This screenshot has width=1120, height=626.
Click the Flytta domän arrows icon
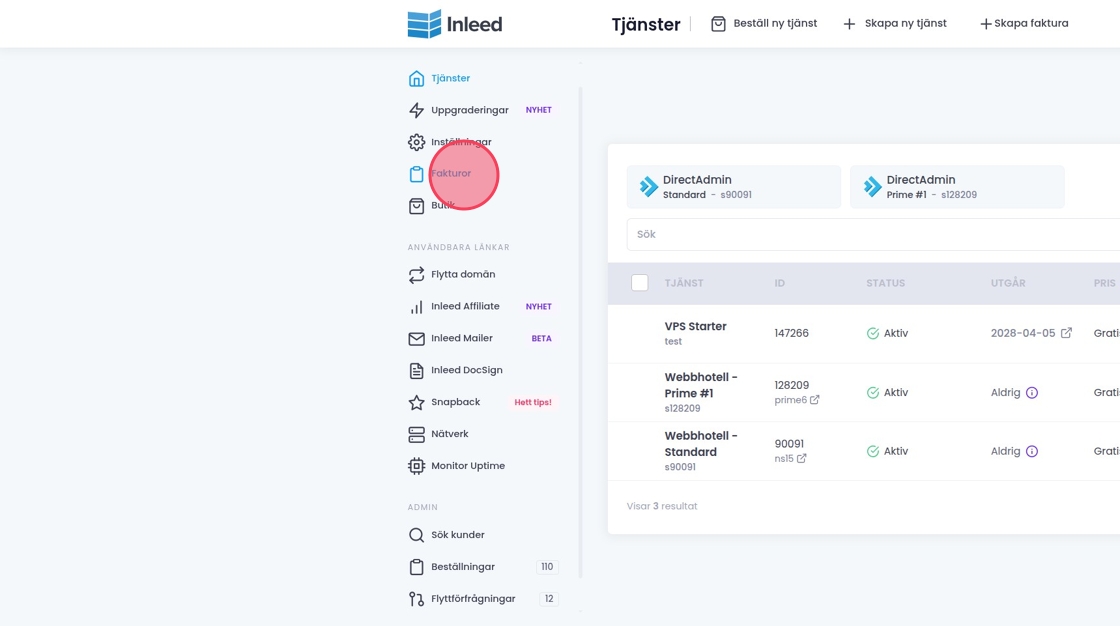[417, 275]
